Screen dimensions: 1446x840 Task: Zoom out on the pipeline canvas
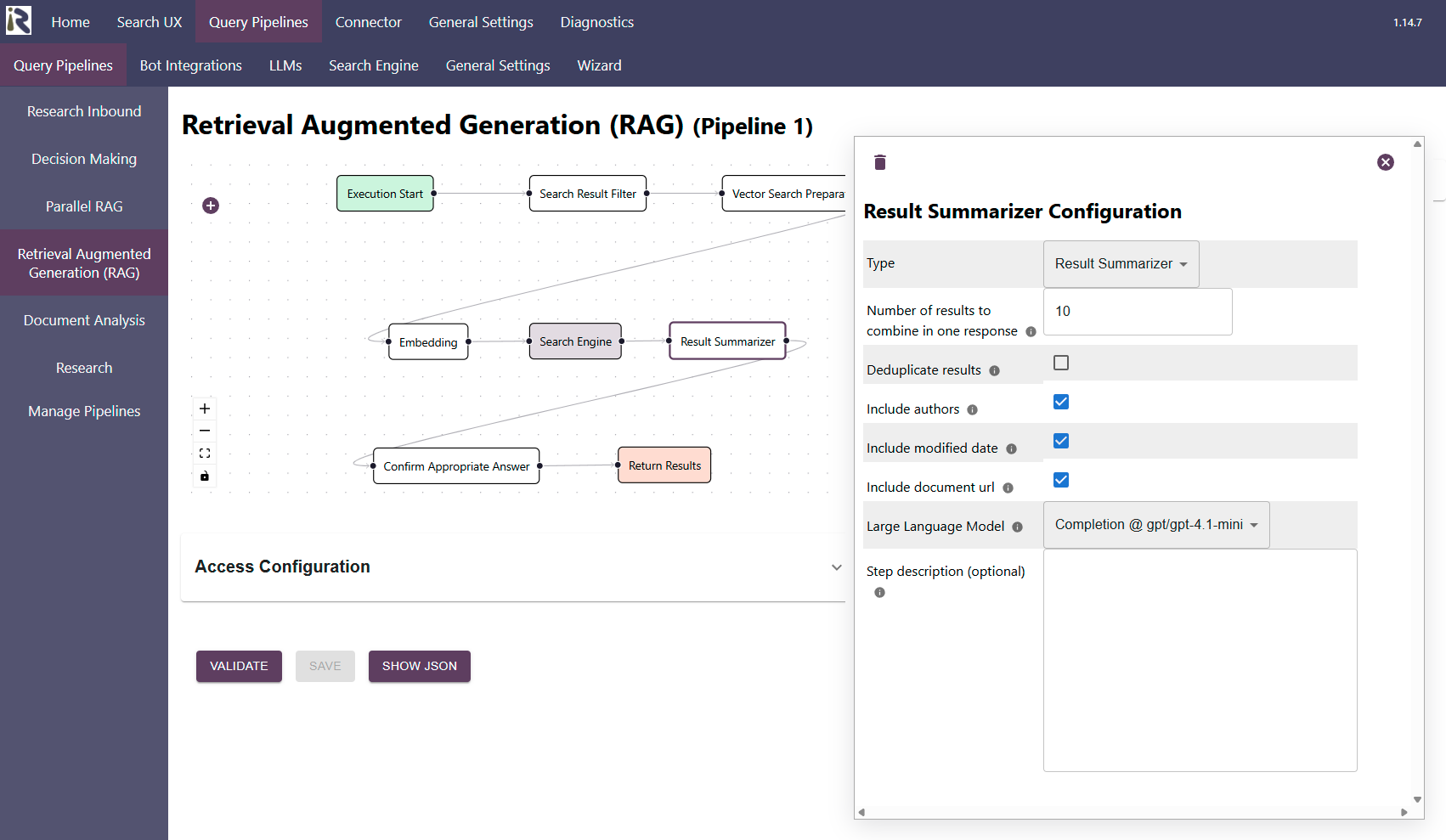click(205, 431)
